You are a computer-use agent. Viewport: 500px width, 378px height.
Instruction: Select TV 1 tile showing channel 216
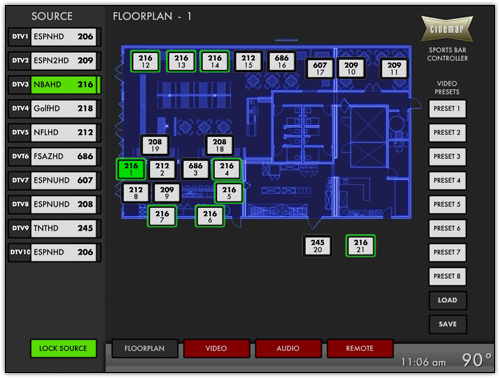(x=131, y=169)
